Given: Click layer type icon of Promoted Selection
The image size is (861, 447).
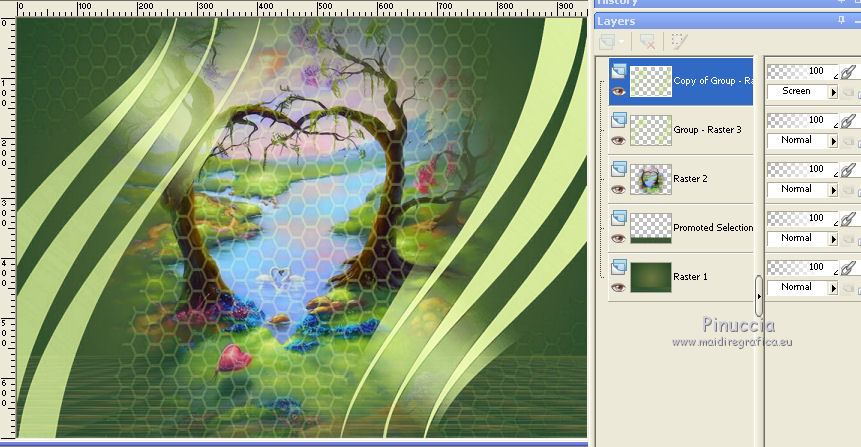Looking at the screenshot, I should pyautogui.click(x=619, y=217).
